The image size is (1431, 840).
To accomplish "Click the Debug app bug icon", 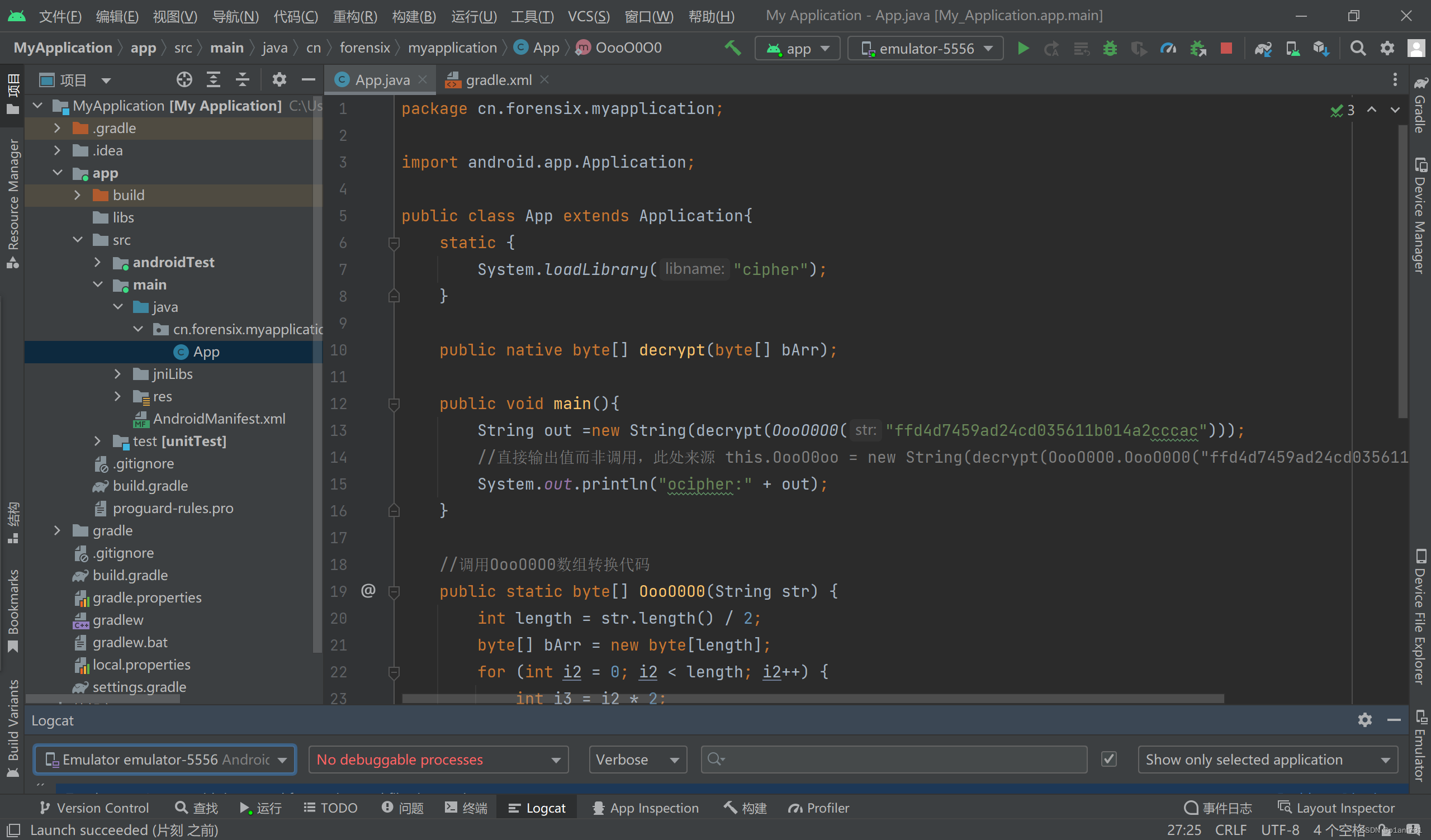I will tap(1110, 48).
